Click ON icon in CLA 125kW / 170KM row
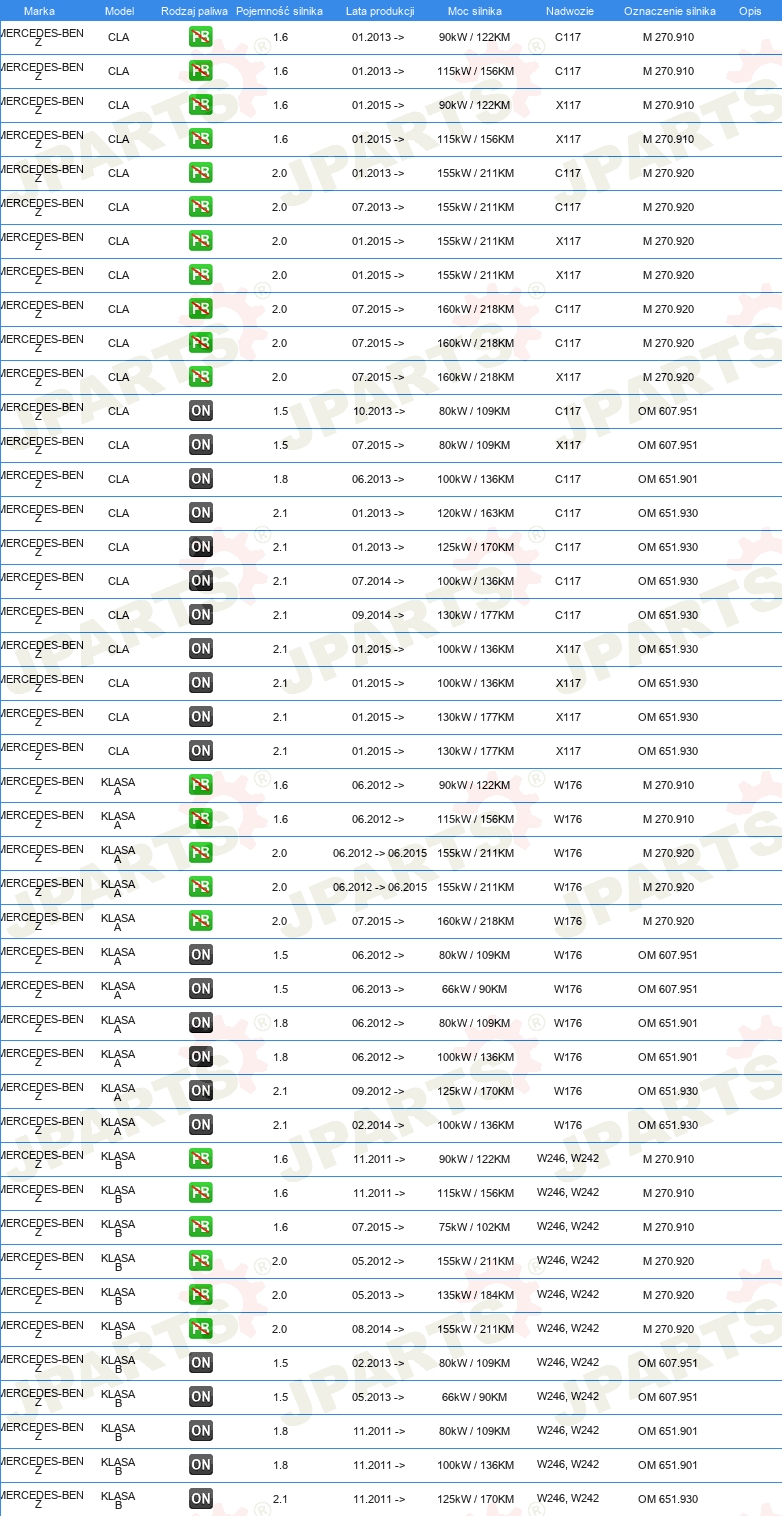The image size is (782, 1516). [x=201, y=547]
